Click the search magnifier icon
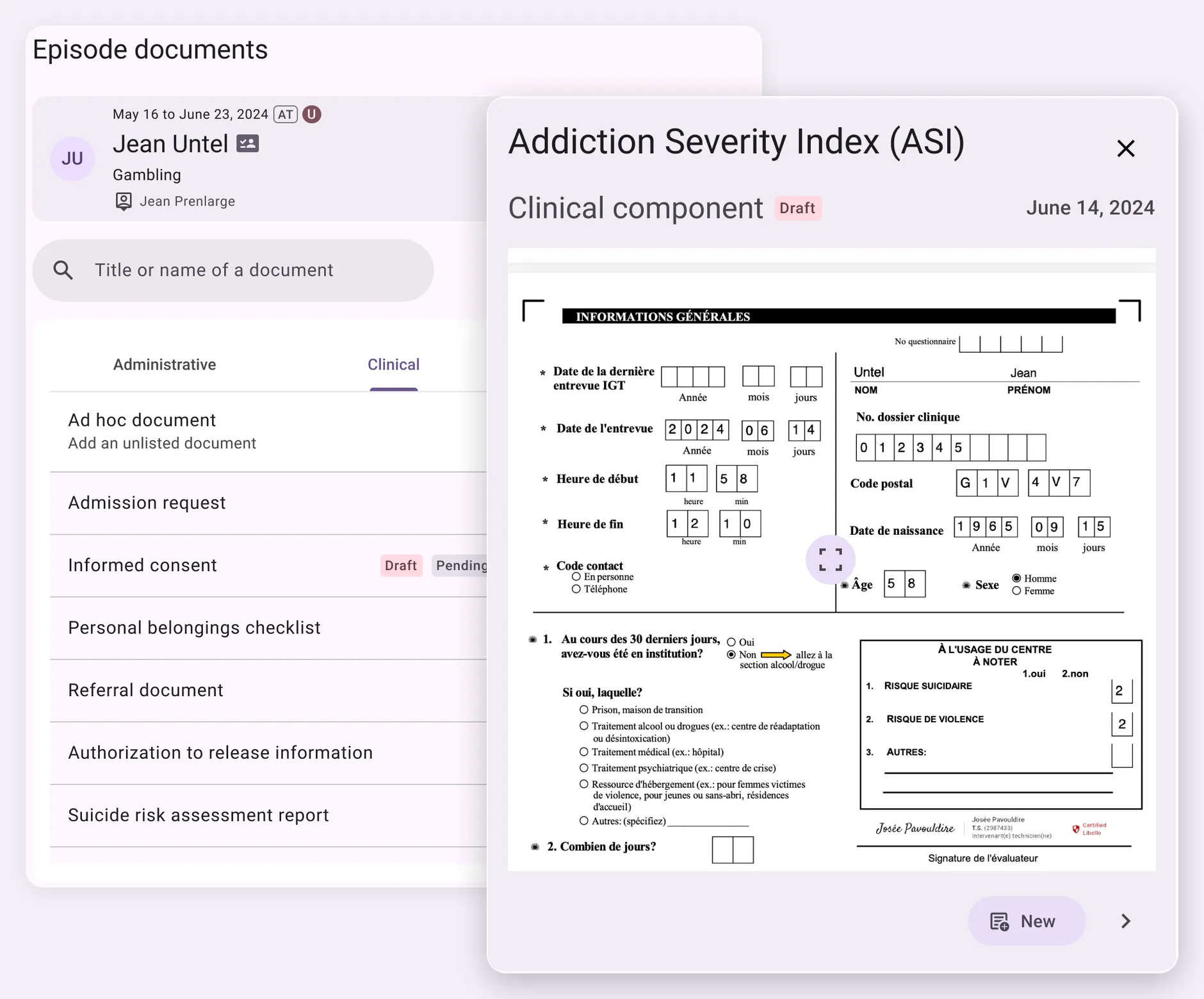The height and width of the screenshot is (999, 1204). (x=63, y=270)
